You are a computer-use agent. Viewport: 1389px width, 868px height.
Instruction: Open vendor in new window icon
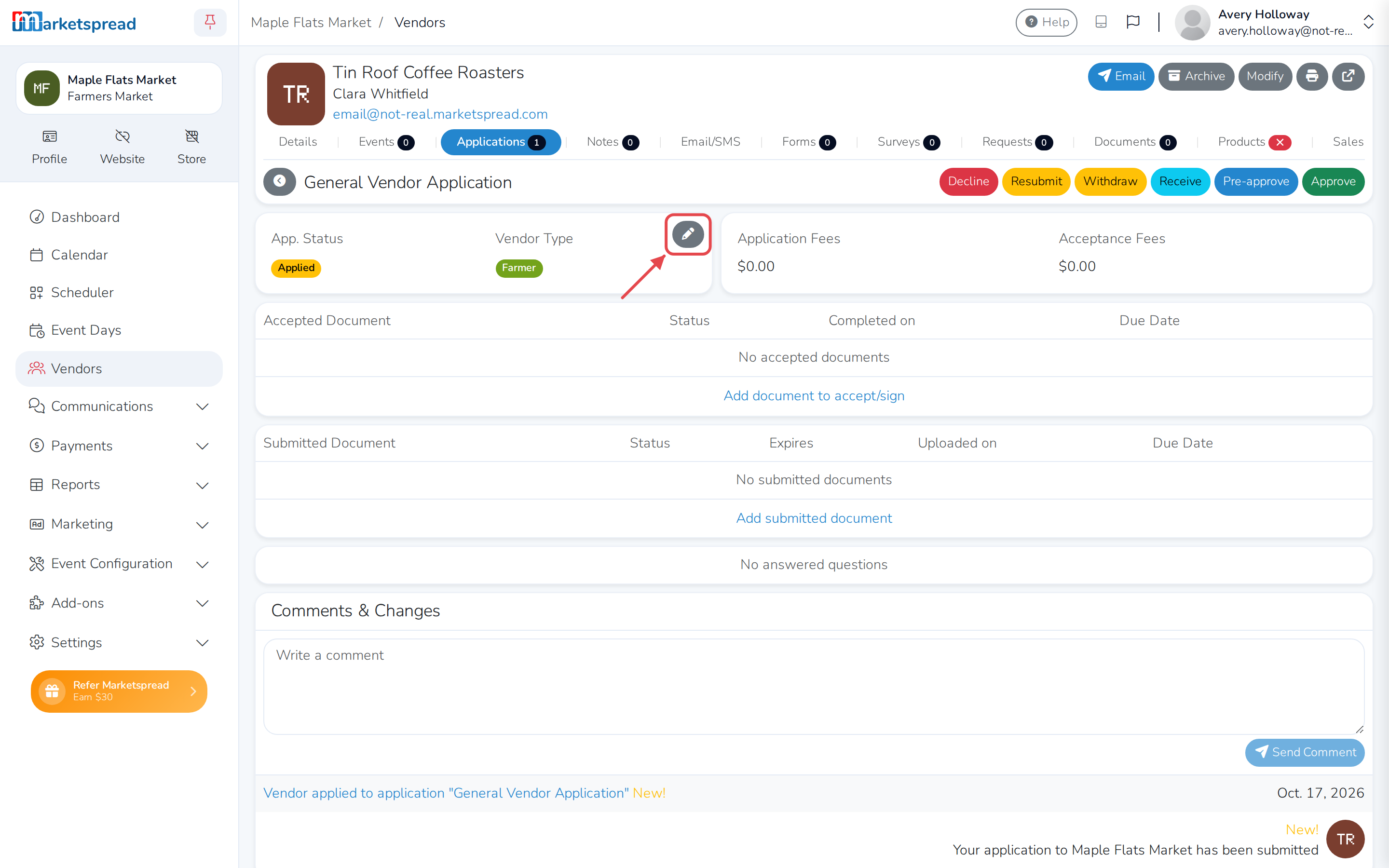[x=1348, y=76]
